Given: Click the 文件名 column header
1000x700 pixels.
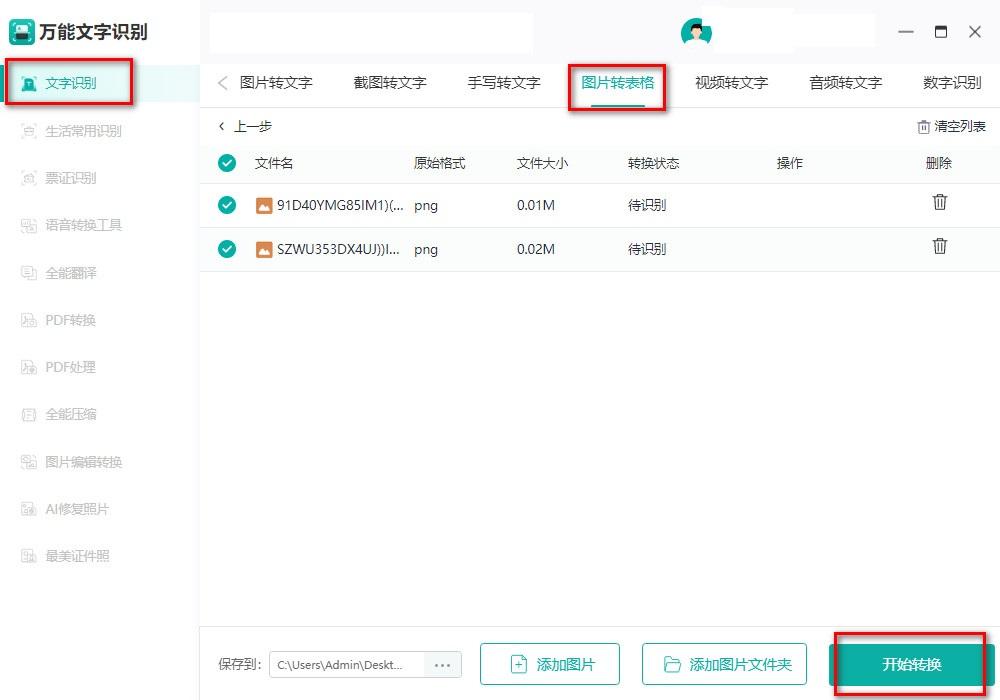Looking at the screenshot, I should coord(274,163).
